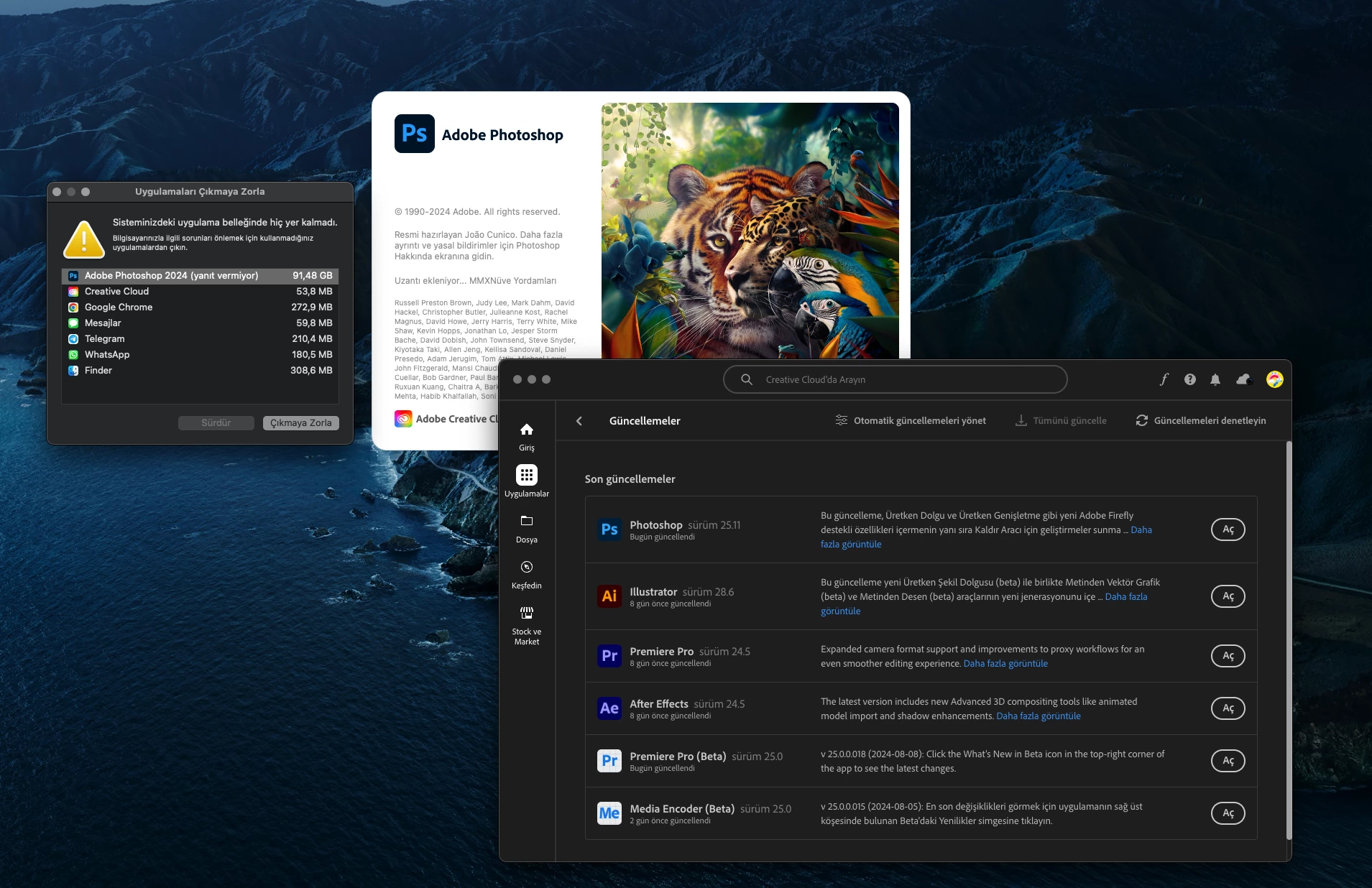Click Aç button for Premiere Pro (Beta)

tap(1228, 761)
